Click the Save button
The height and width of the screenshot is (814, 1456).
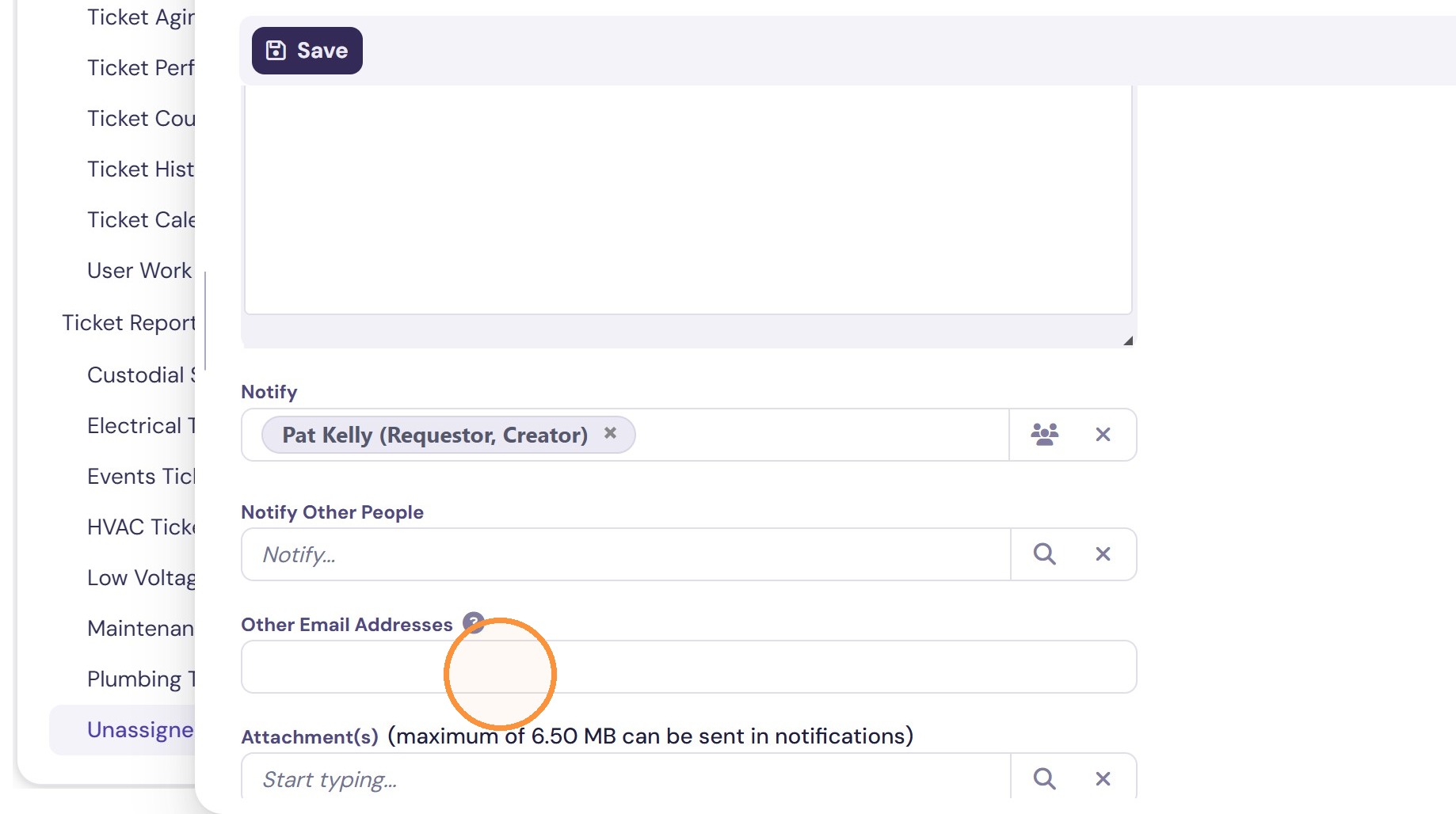tap(307, 51)
